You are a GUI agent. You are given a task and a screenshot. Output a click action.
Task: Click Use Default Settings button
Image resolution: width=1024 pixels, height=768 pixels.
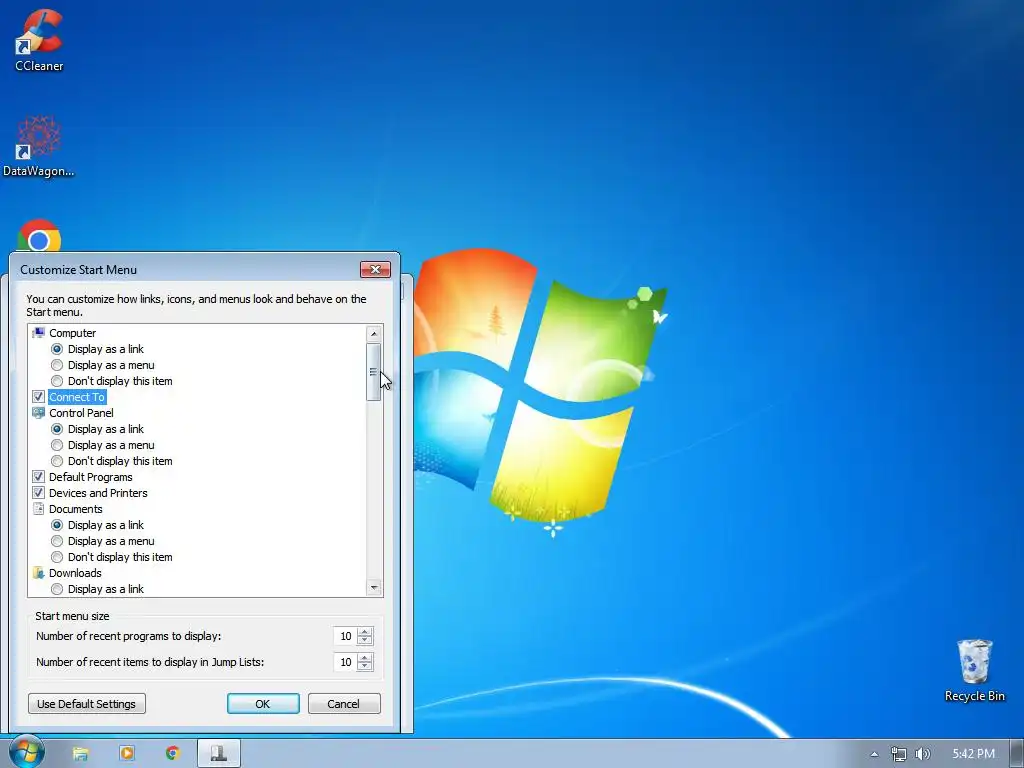[x=87, y=704]
